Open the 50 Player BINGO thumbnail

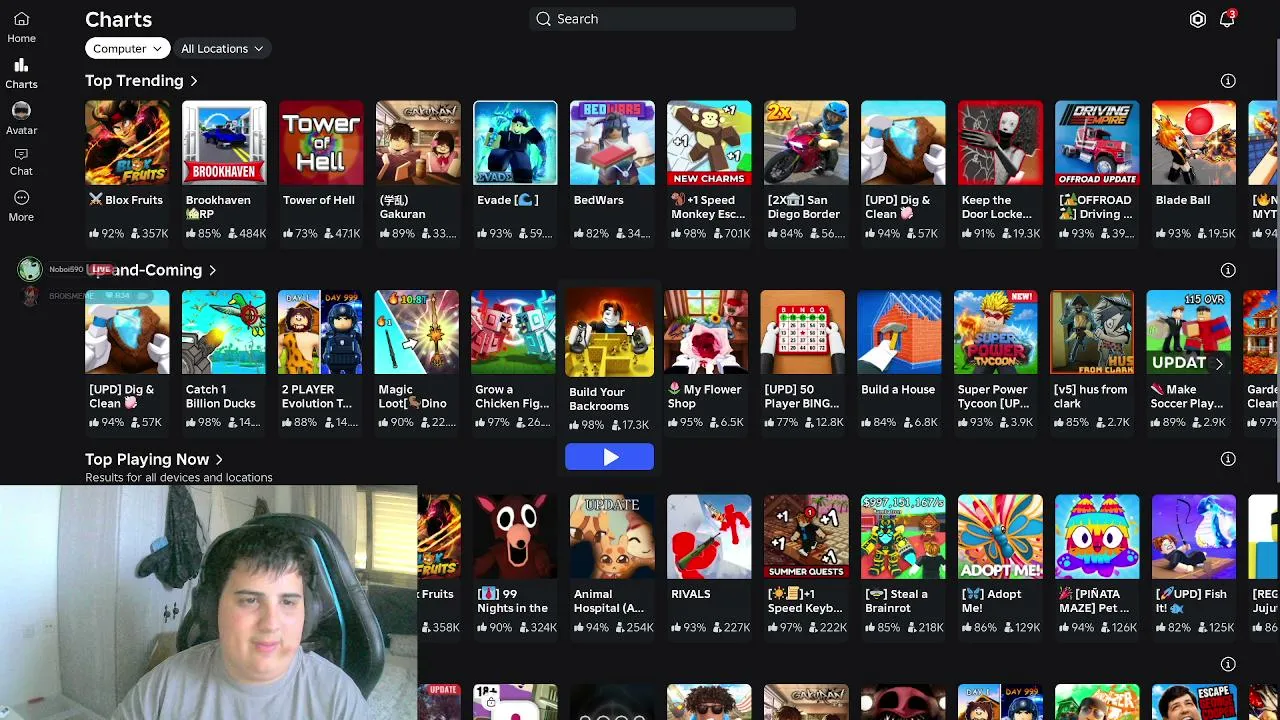pos(802,333)
